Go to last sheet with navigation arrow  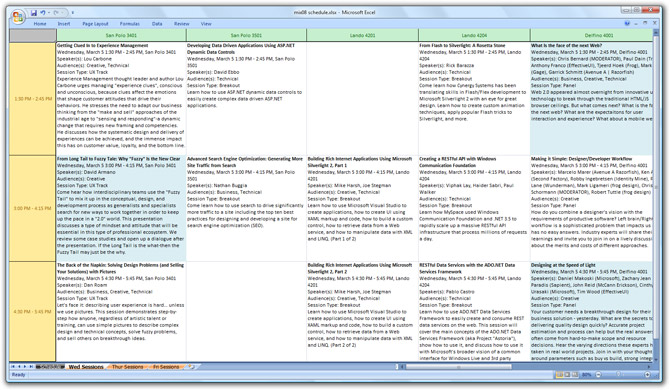click(x=31, y=367)
